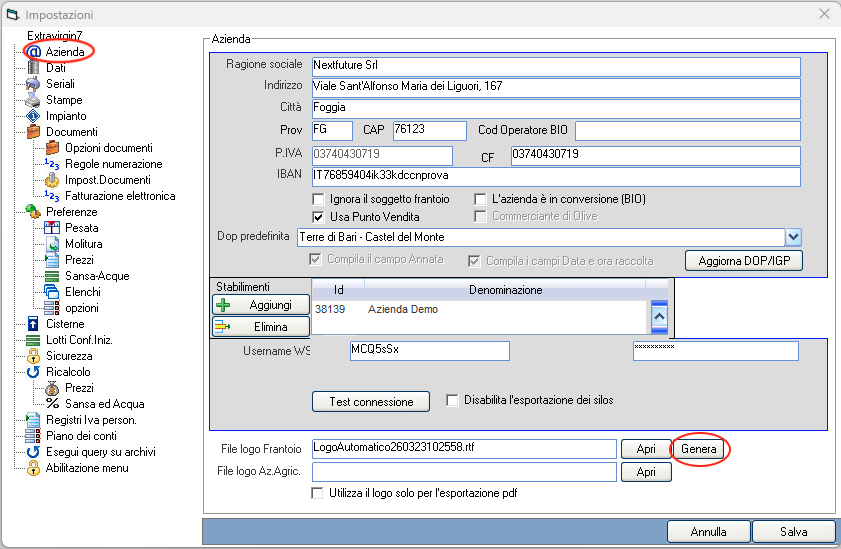Select Azienda Demo row in Stabilimenti

pos(479,309)
